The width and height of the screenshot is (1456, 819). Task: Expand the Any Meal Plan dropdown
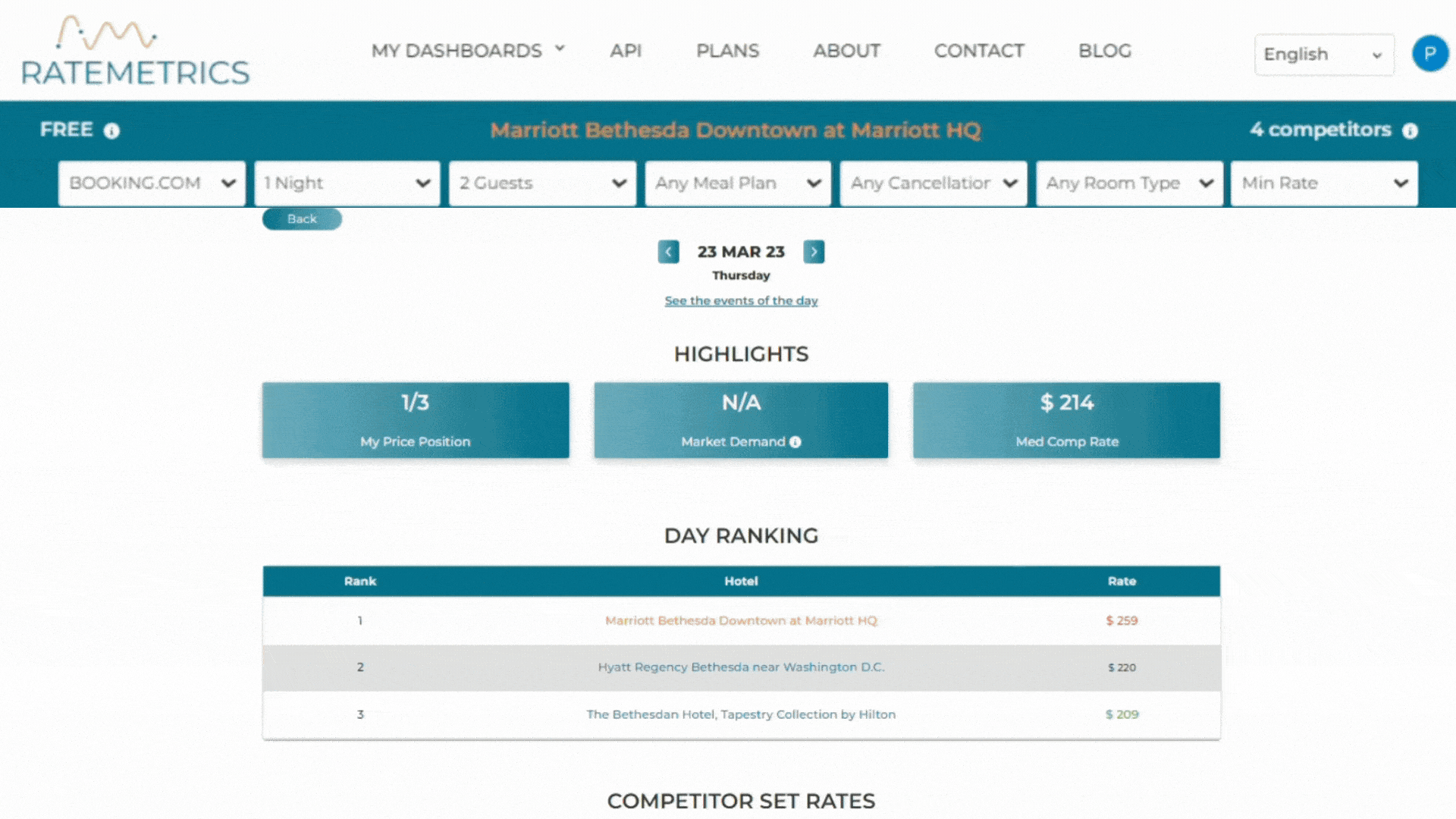point(738,184)
